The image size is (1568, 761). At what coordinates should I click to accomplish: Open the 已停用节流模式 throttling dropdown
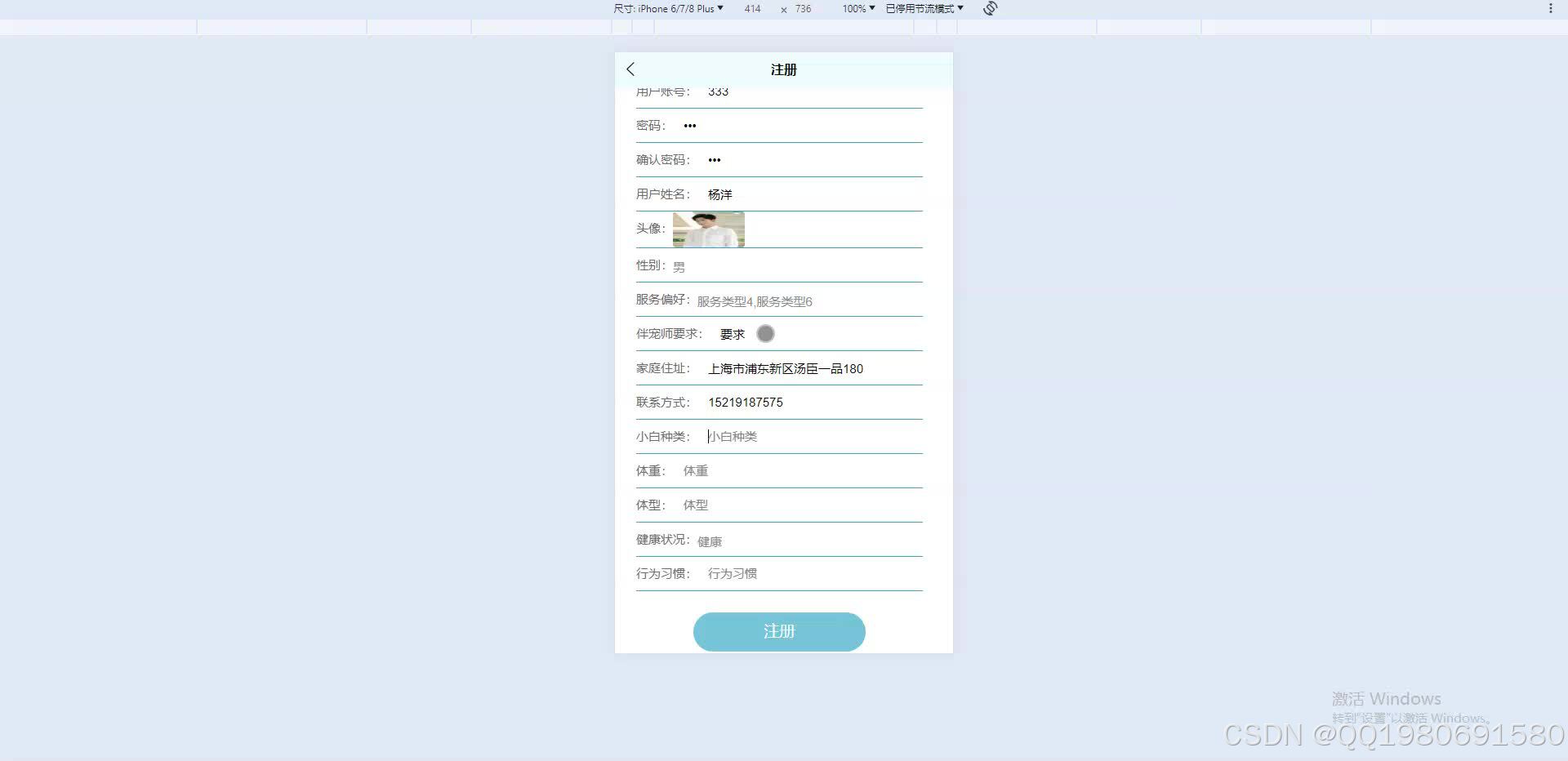(x=921, y=9)
